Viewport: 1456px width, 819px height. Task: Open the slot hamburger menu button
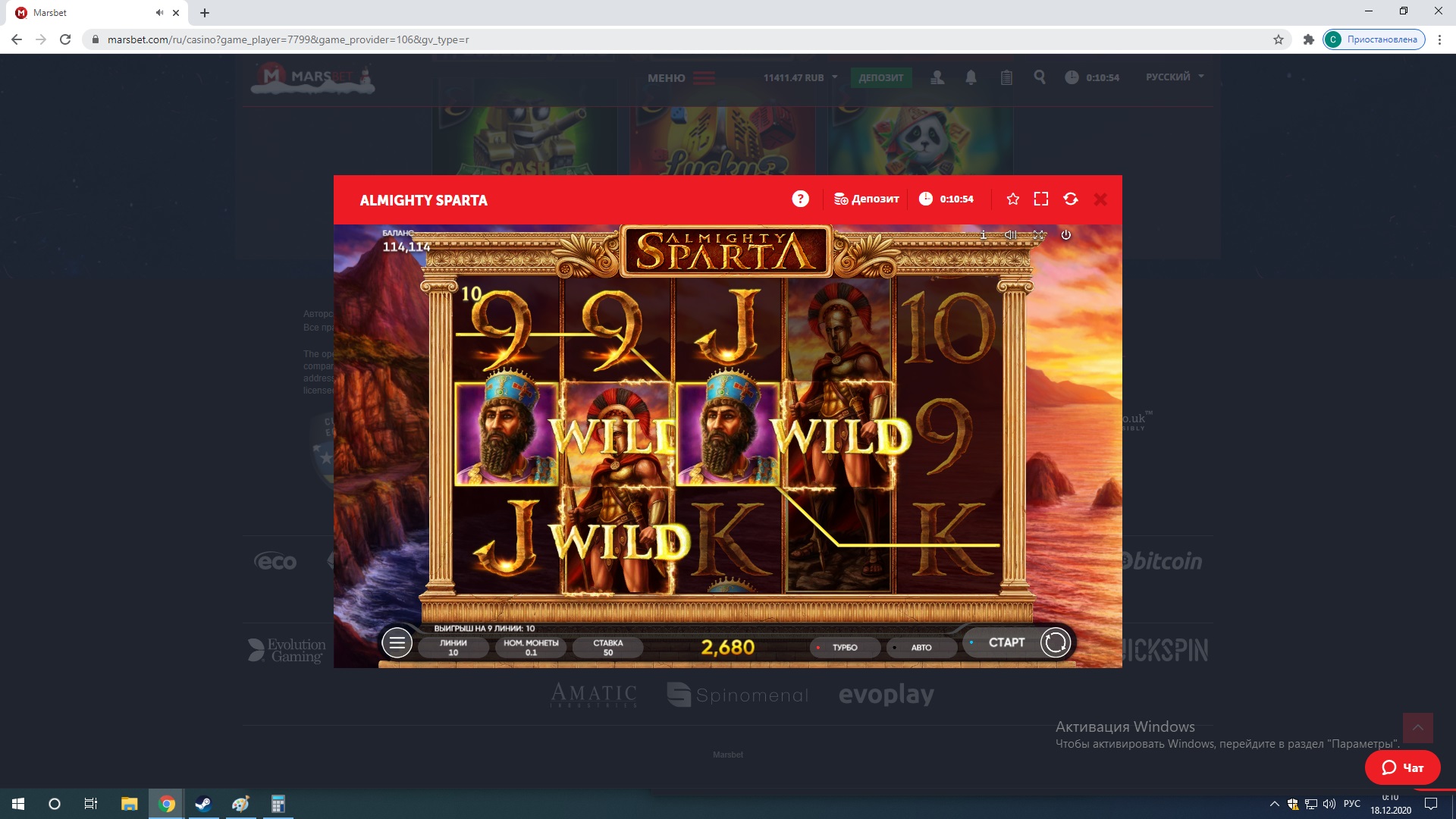(397, 643)
